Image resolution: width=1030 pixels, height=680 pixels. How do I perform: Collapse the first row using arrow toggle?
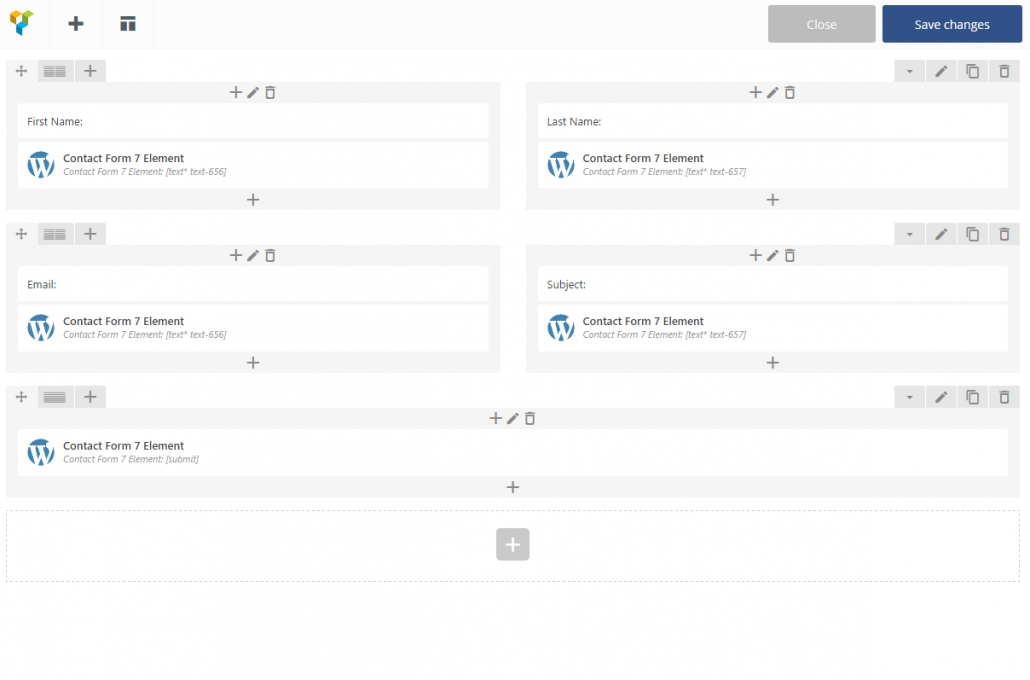click(x=909, y=71)
